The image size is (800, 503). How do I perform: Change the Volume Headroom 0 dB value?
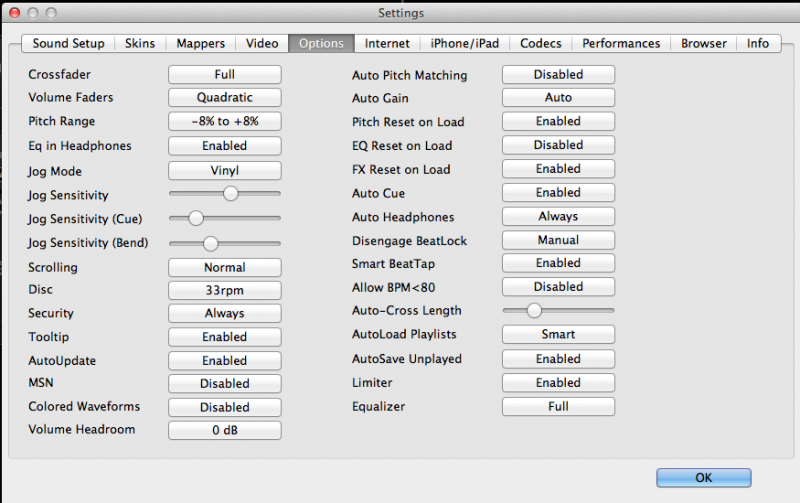(224, 430)
